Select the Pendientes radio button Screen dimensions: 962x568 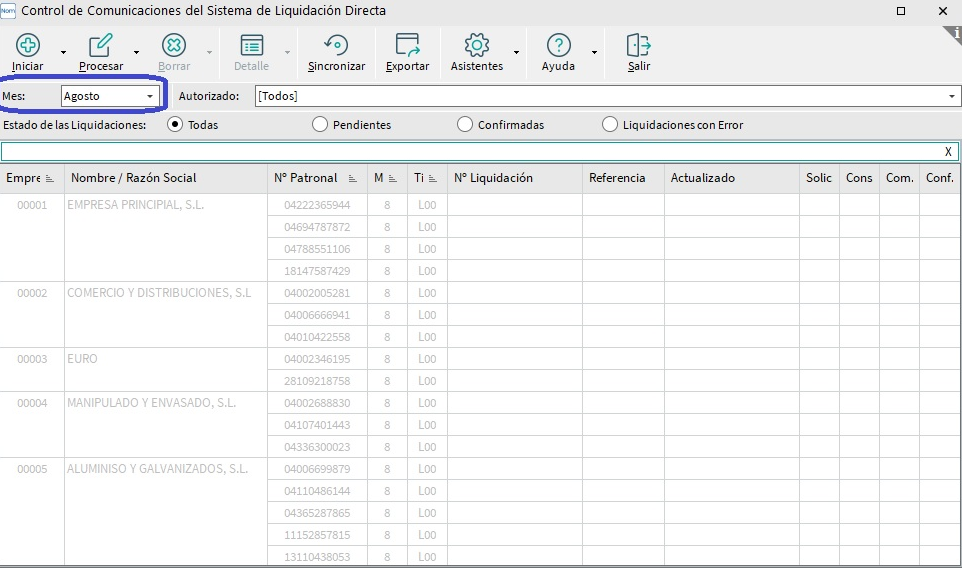pyautogui.click(x=320, y=125)
